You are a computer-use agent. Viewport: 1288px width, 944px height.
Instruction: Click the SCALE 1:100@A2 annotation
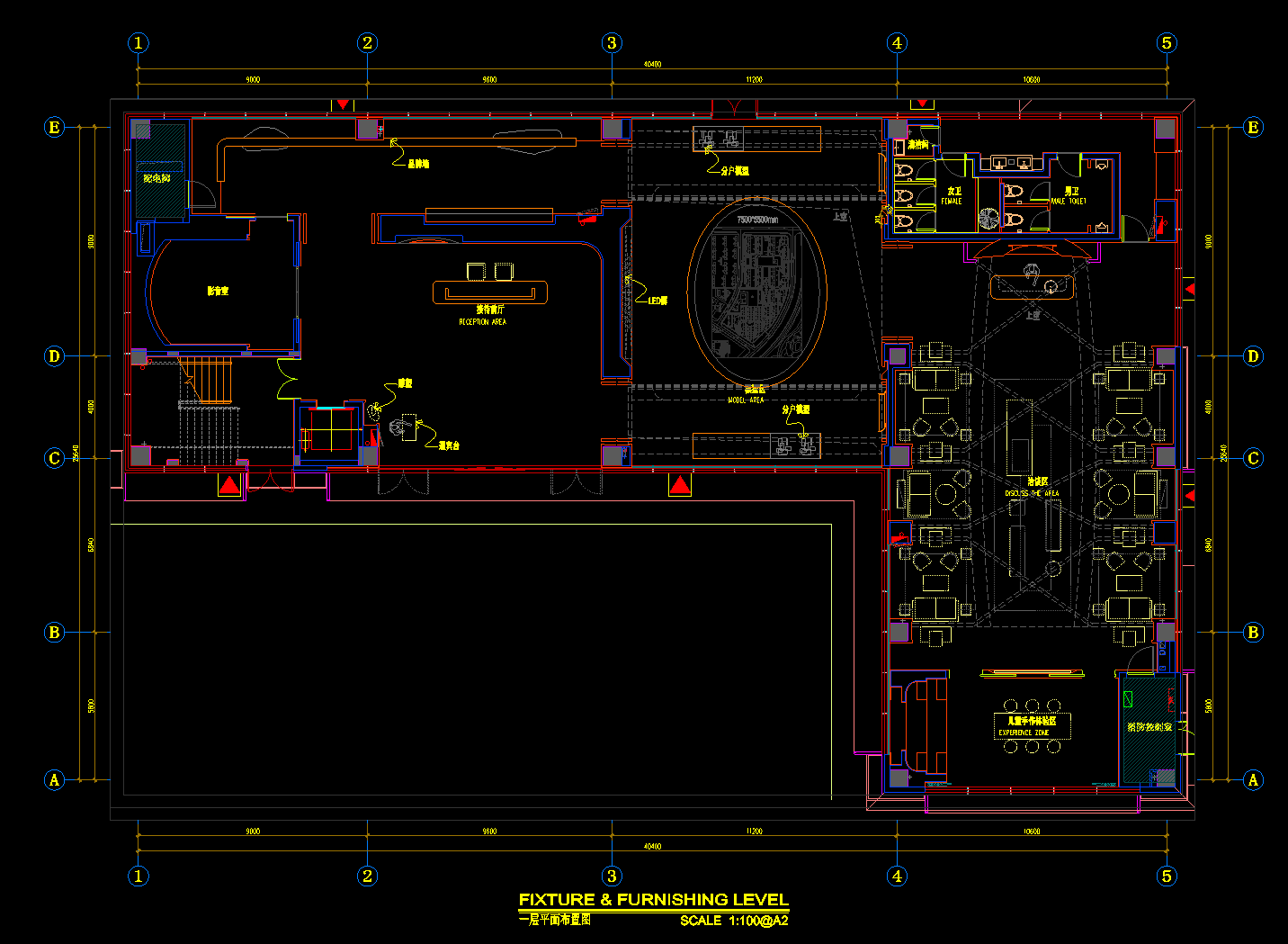pyautogui.click(x=734, y=921)
